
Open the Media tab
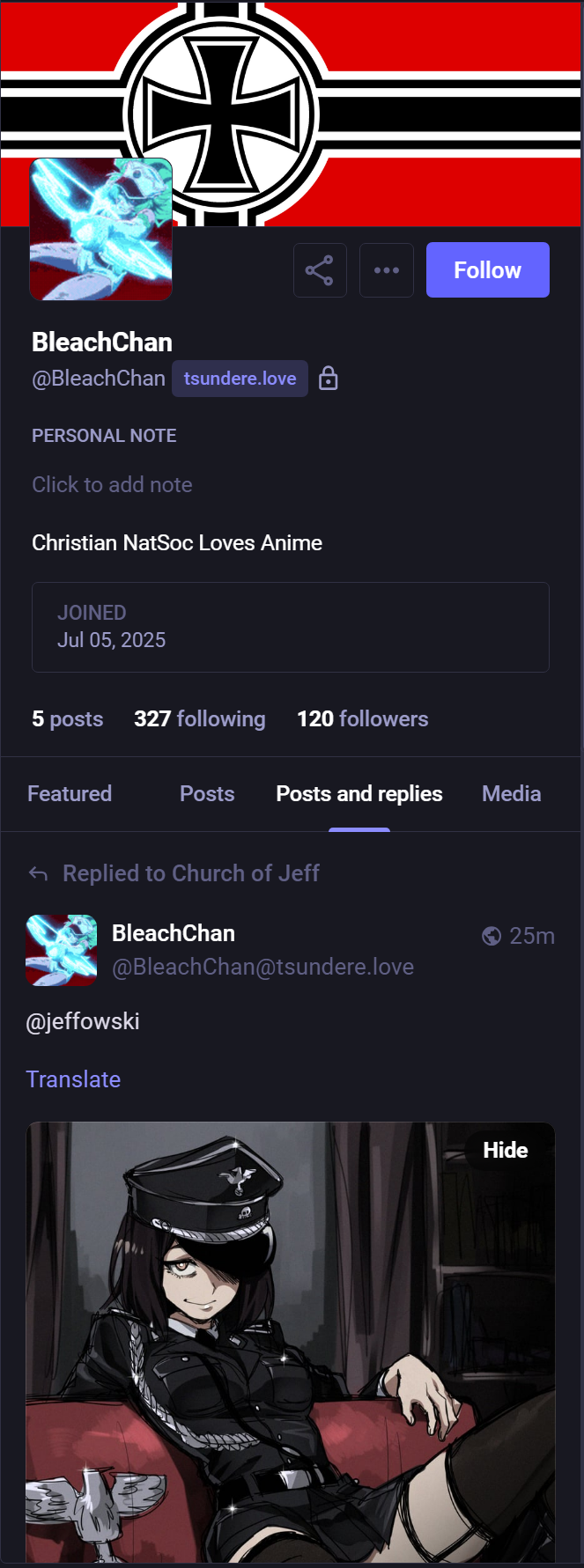511,794
